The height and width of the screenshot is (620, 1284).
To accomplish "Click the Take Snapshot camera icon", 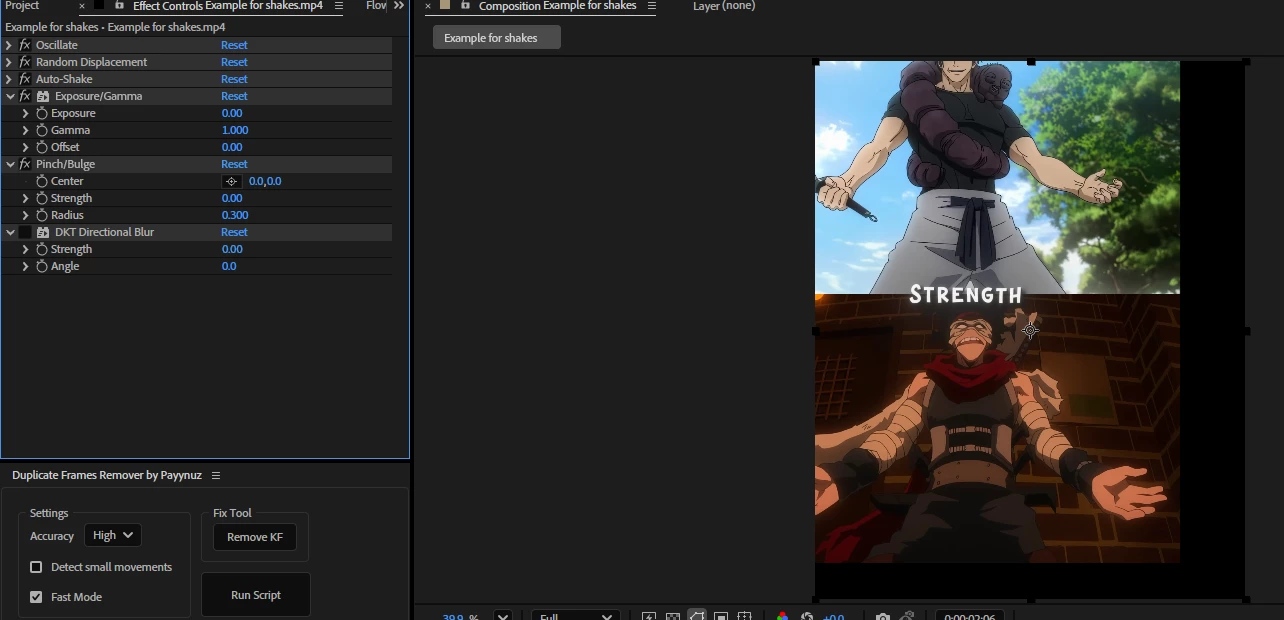I will pyautogui.click(x=882, y=617).
